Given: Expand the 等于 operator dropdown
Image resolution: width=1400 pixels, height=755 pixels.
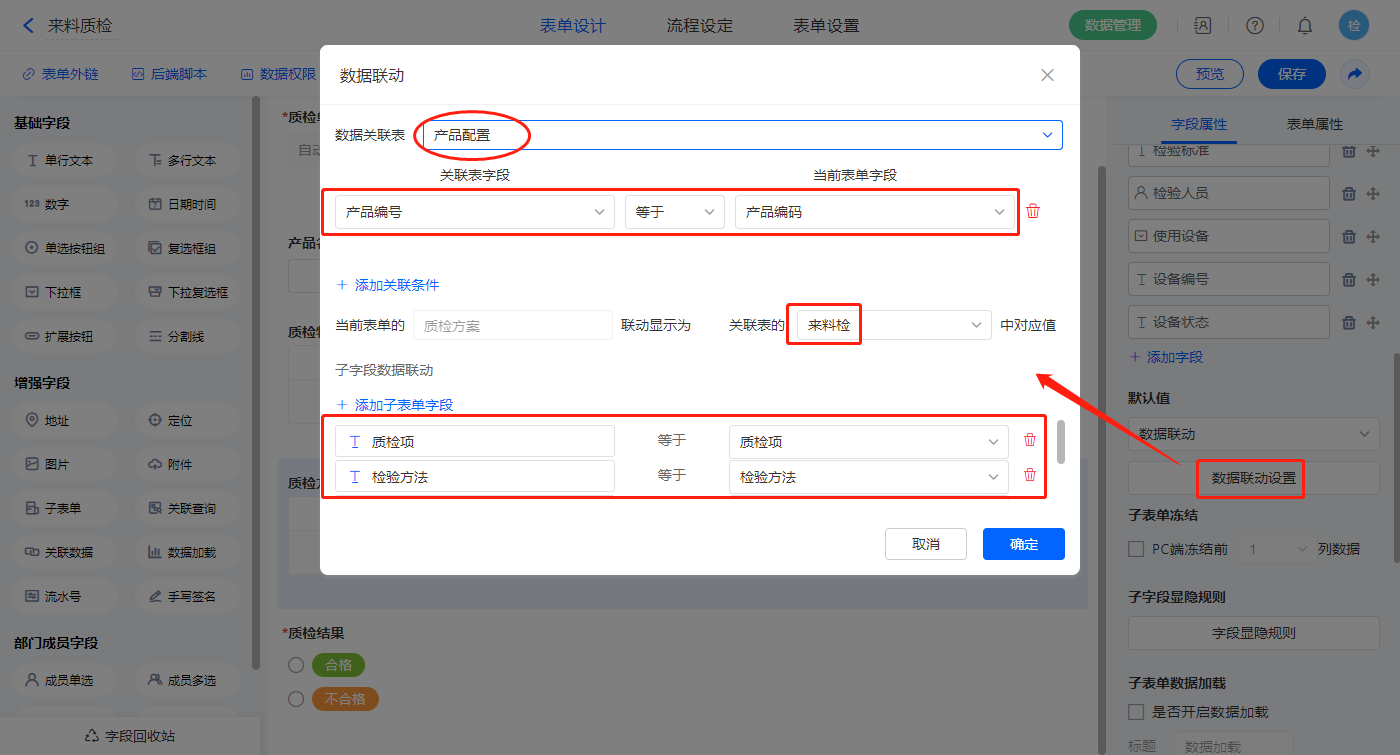Looking at the screenshot, I should tap(674, 212).
